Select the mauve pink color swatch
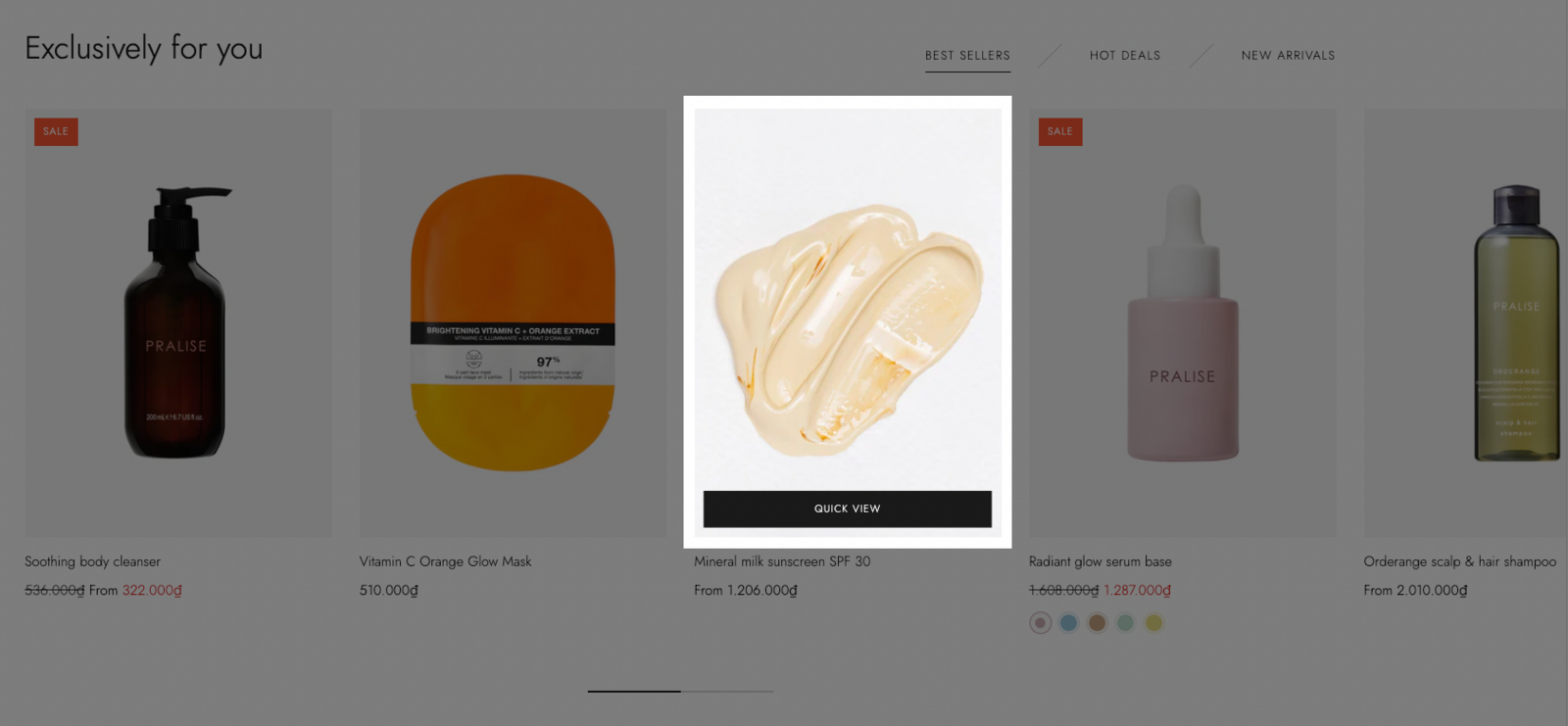Viewport: 1568px width, 726px height. pos(1040,623)
